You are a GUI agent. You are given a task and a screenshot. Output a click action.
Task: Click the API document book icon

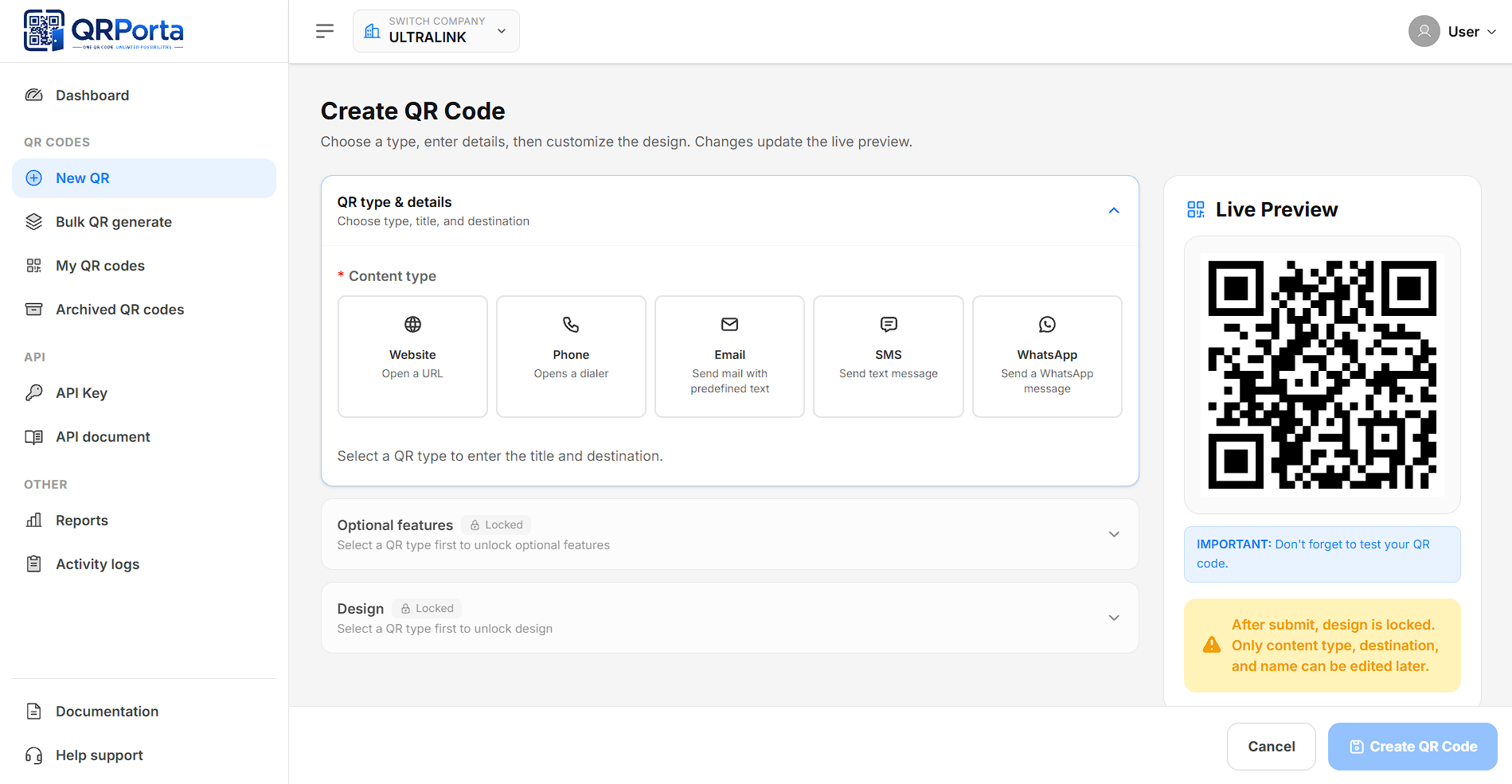[x=33, y=437]
